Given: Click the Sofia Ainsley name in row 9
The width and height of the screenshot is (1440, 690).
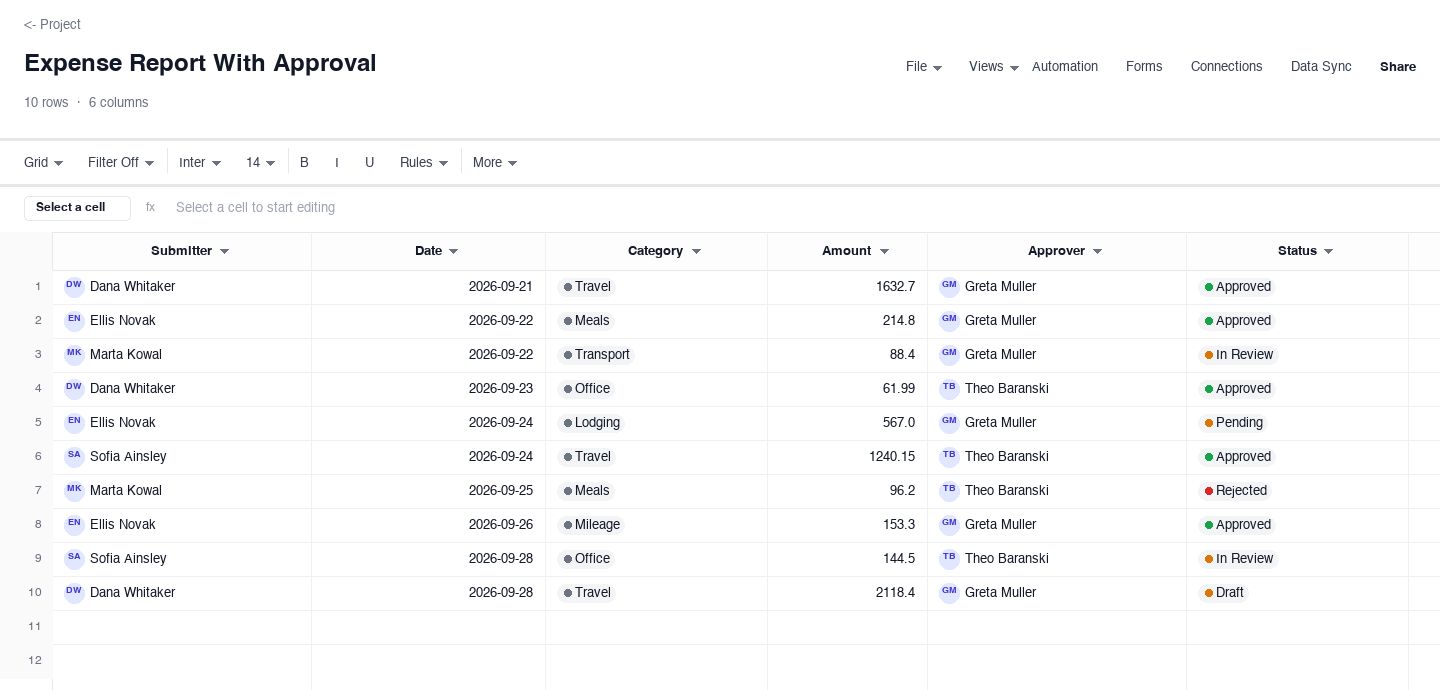Looking at the screenshot, I should pyautogui.click(x=128, y=559).
